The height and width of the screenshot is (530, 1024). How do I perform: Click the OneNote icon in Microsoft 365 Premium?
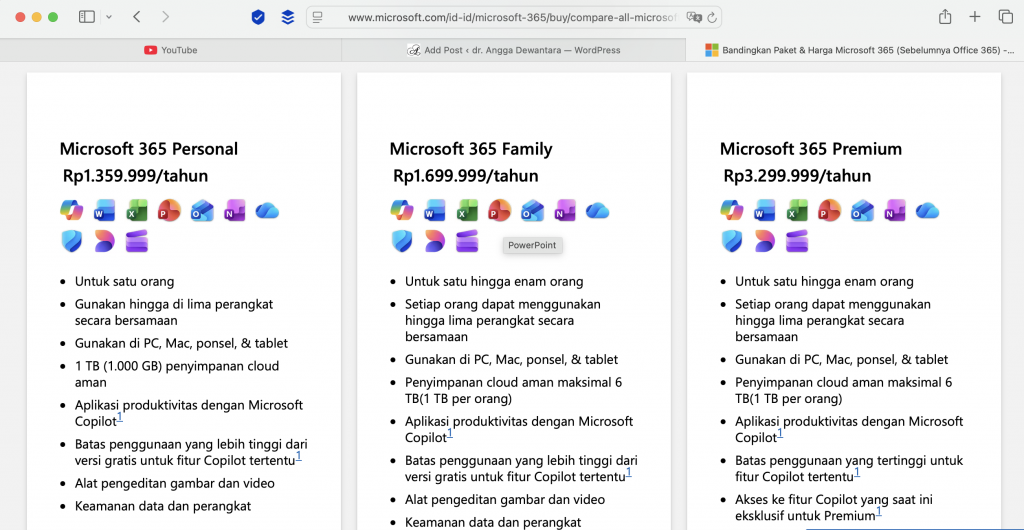895,211
